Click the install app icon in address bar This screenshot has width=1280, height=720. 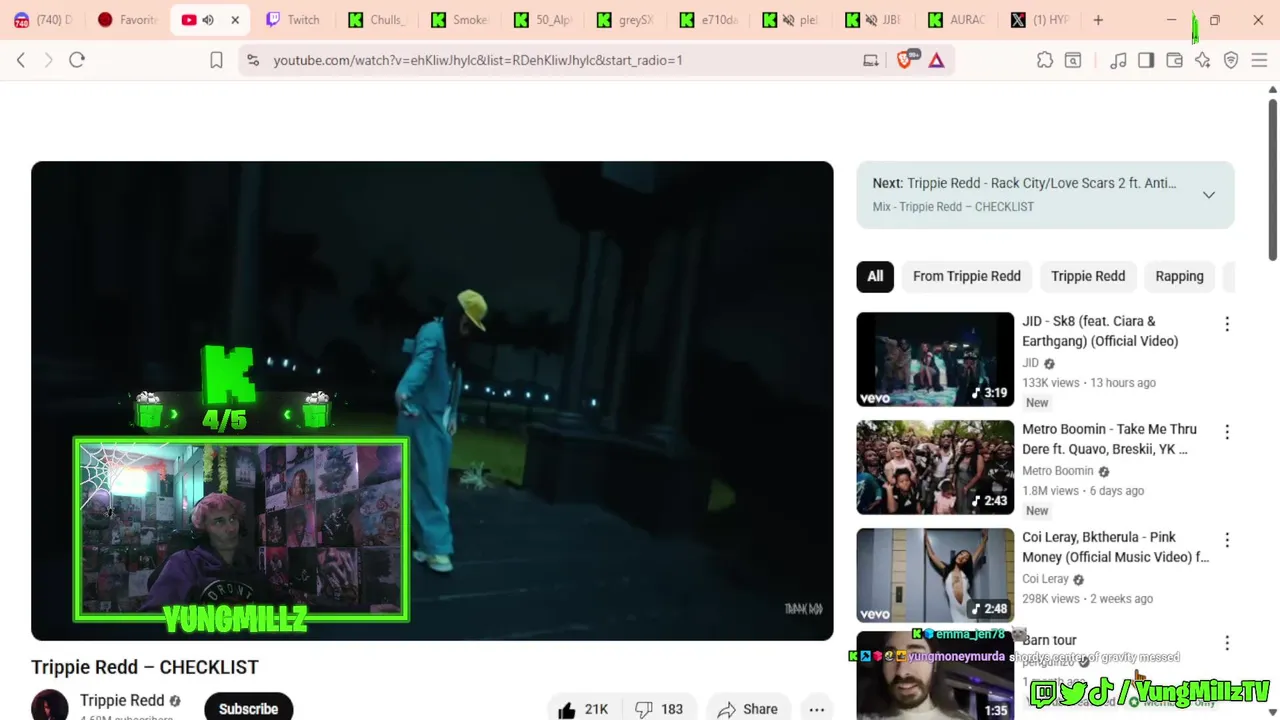pyautogui.click(x=871, y=60)
